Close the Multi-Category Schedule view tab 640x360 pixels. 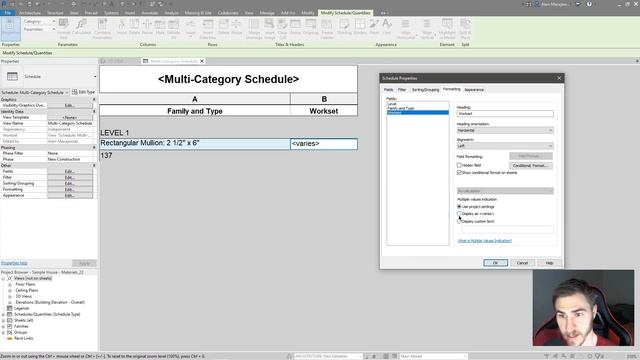point(202,61)
